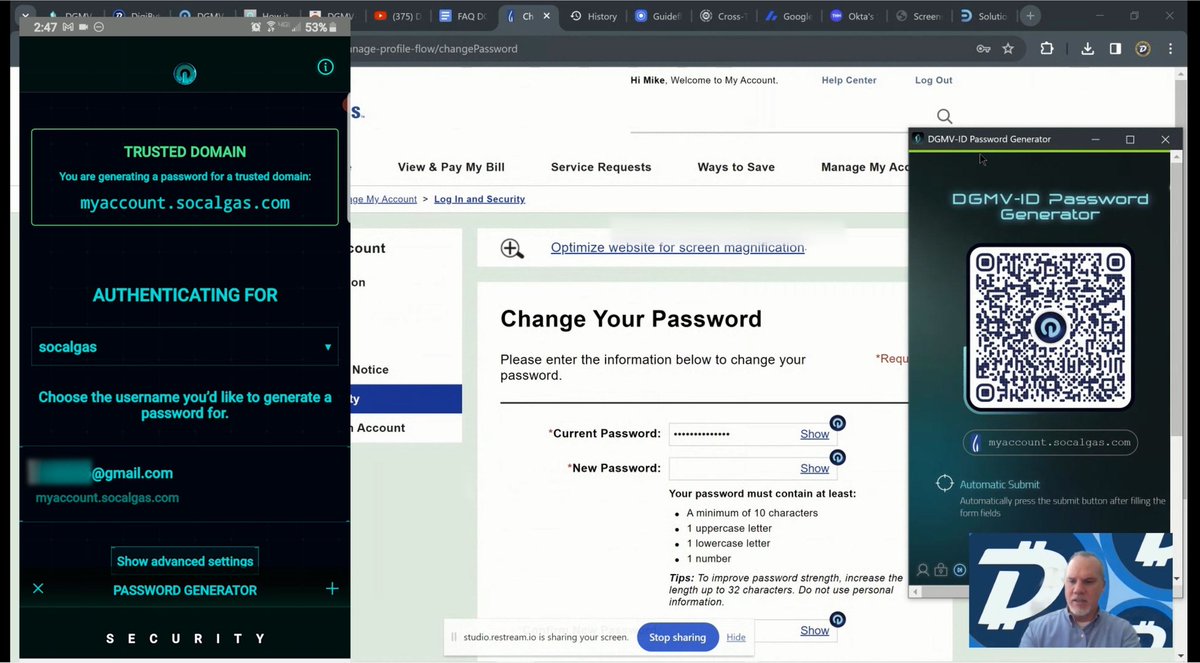Tap the myaccount.socalgas.com trusted domain text
This screenshot has height=663, width=1200.
tap(185, 203)
